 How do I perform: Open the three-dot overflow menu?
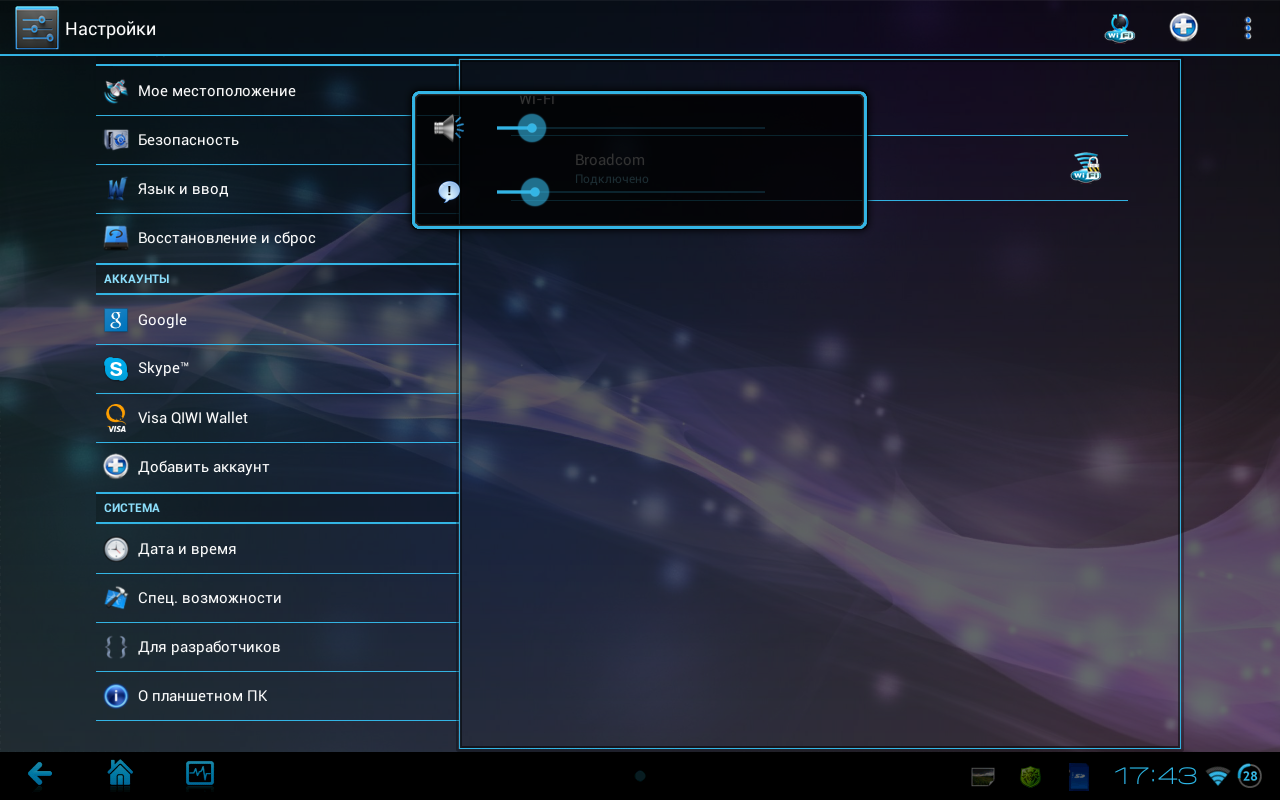click(1247, 28)
